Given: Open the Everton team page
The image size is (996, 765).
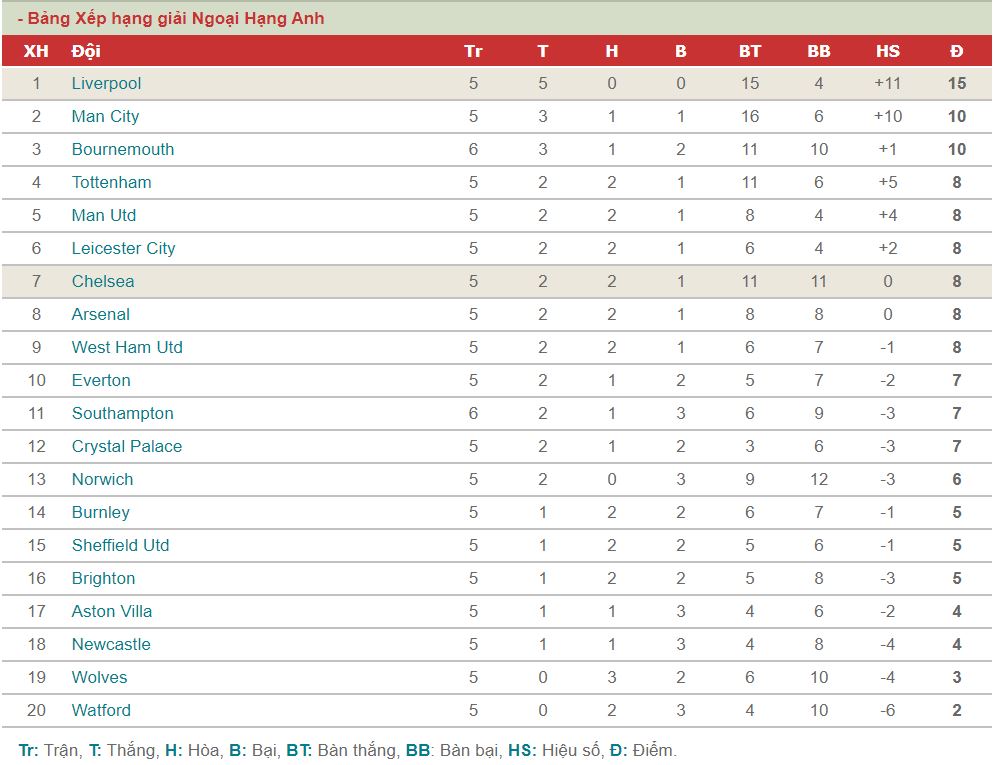Looking at the screenshot, I should [x=101, y=381].
